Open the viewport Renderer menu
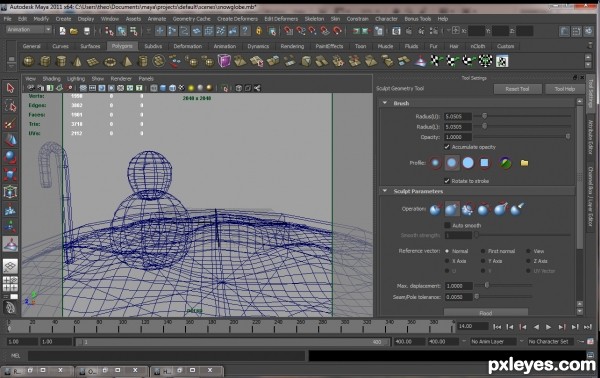This screenshot has height=378, width=600. coord(121,78)
